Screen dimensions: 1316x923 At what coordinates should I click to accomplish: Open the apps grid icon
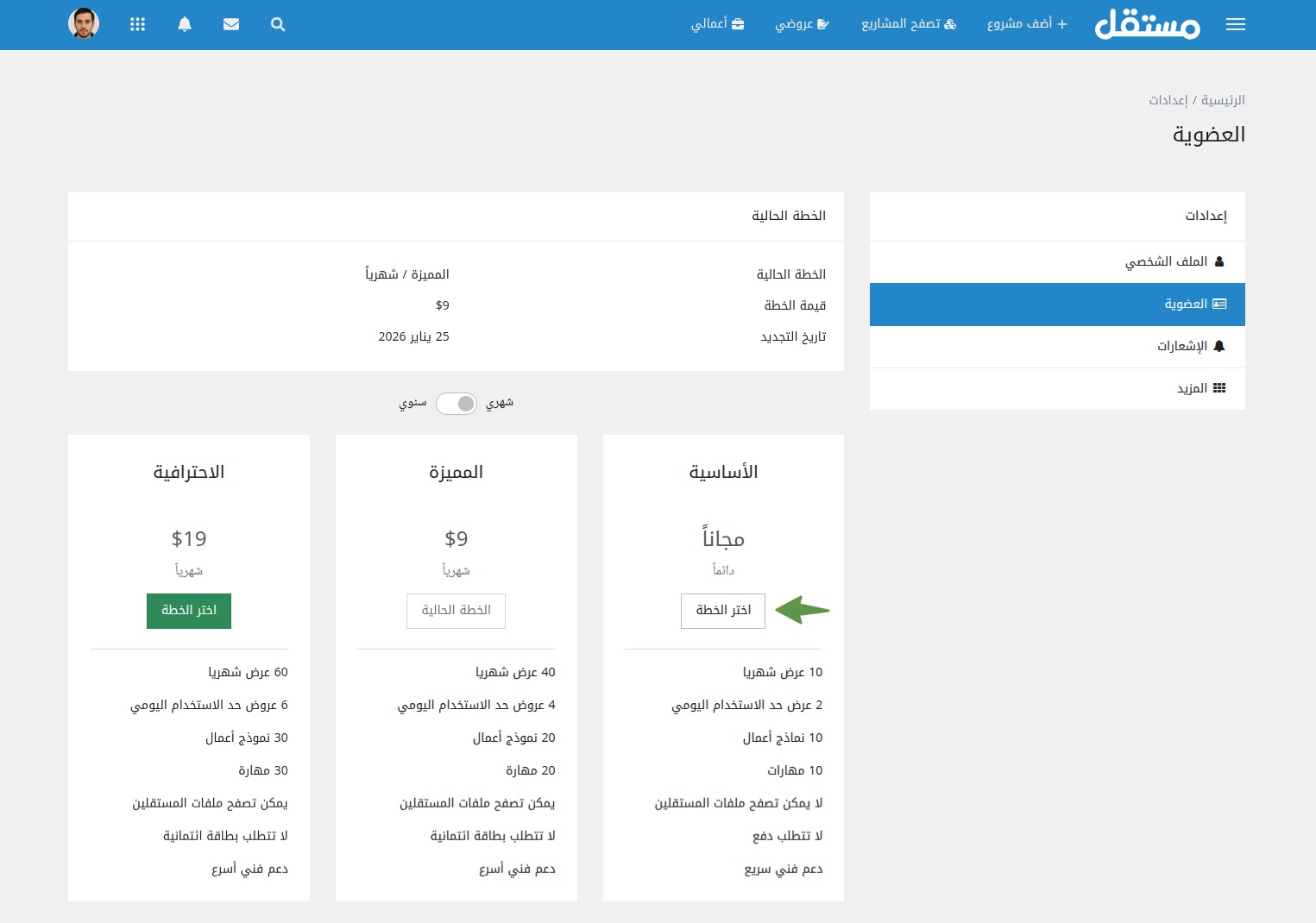click(x=137, y=24)
